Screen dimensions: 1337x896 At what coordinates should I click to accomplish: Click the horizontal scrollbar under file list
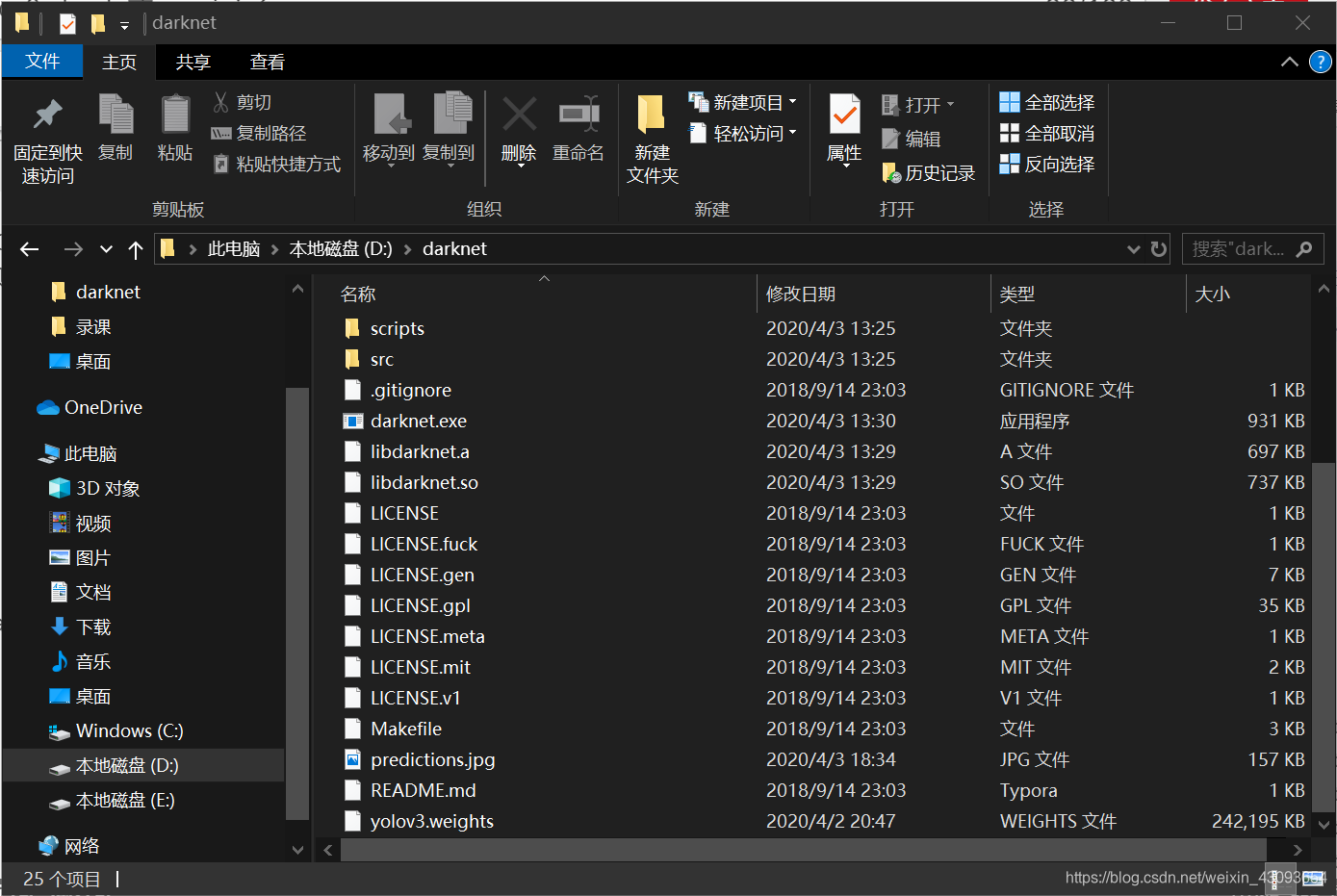coord(805,850)
